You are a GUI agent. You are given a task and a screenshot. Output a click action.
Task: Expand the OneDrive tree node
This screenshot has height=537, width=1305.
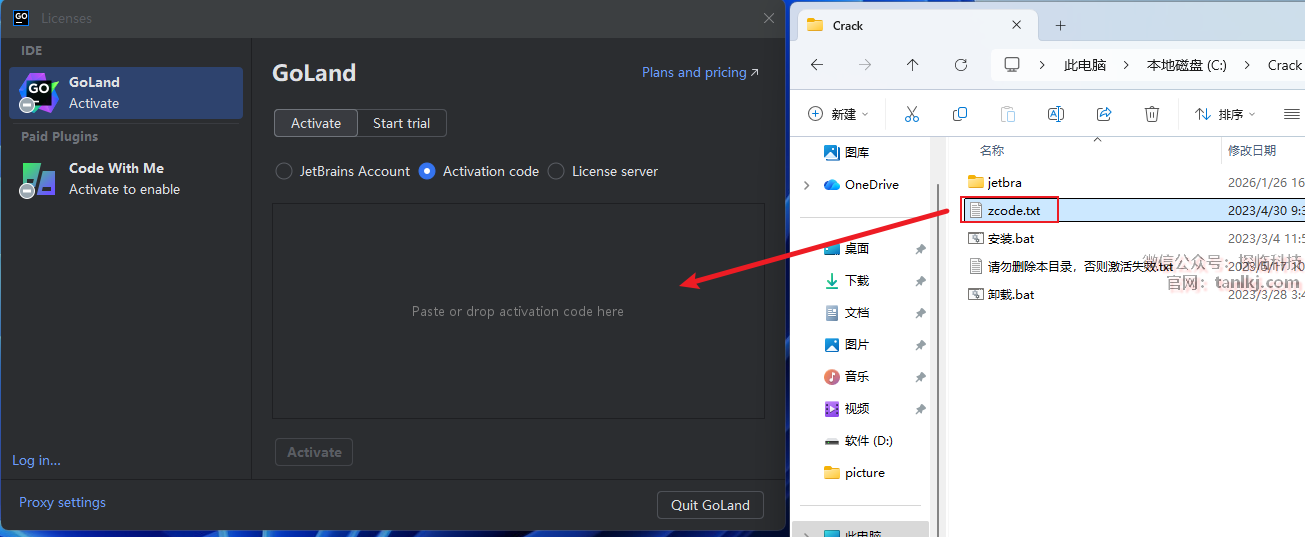(x=807, y=185)
